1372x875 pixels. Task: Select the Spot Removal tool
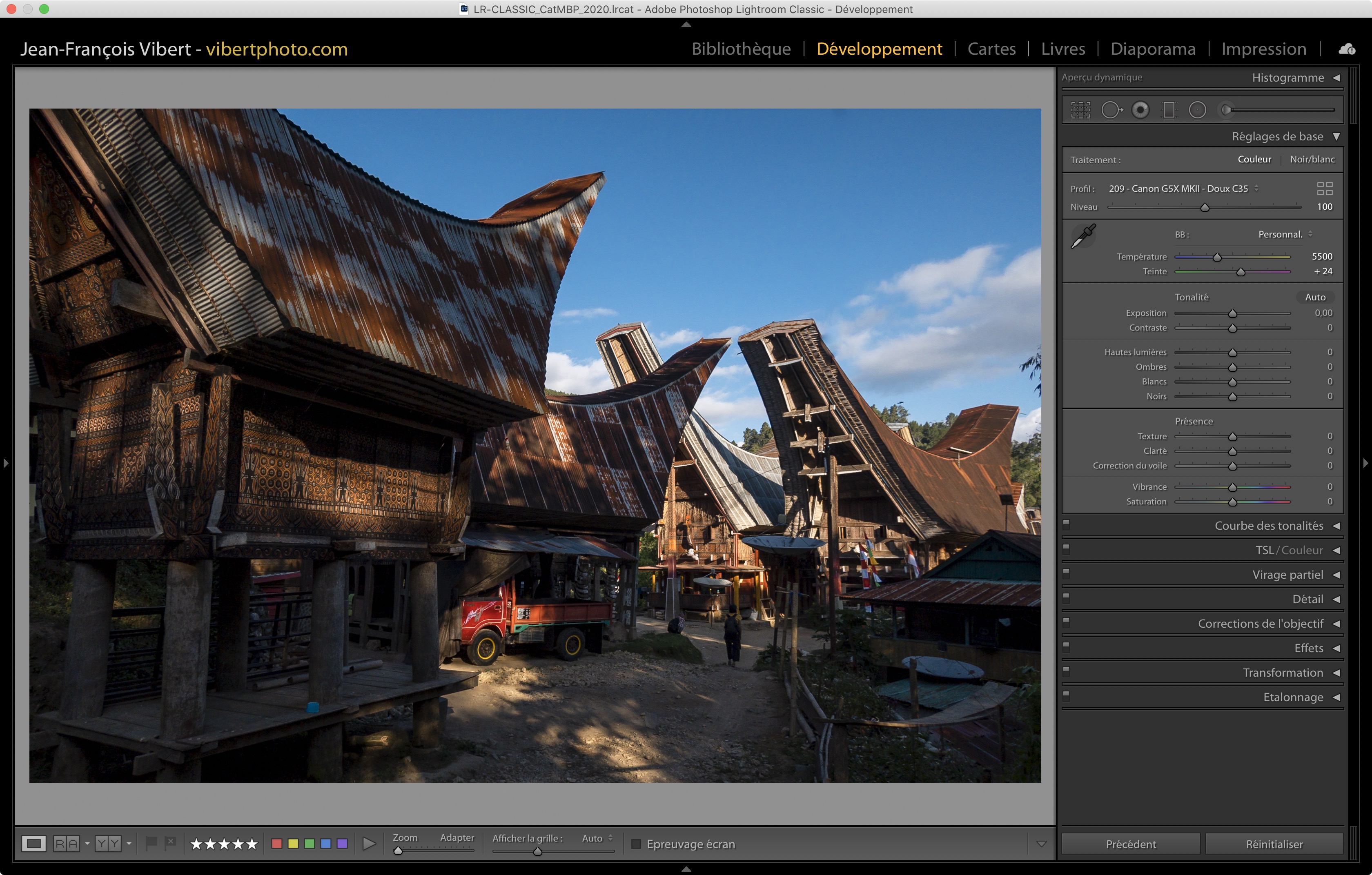coord(1111,110)
